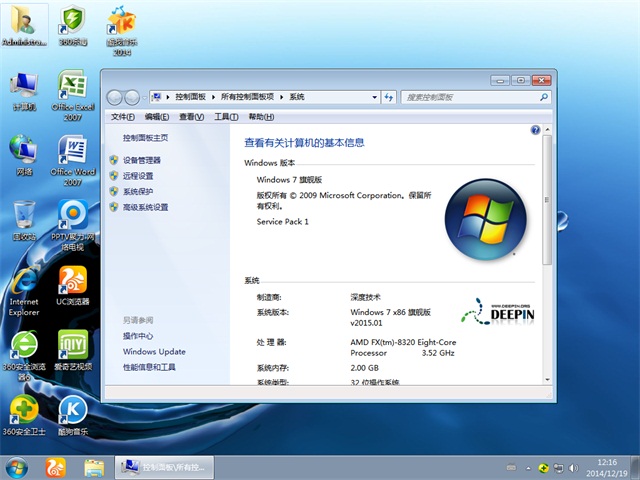This screenshot has width=640, height=480.
Task: Expand the 所有控制面板项 breadcrumb arrow
Action: click(283, 97)
